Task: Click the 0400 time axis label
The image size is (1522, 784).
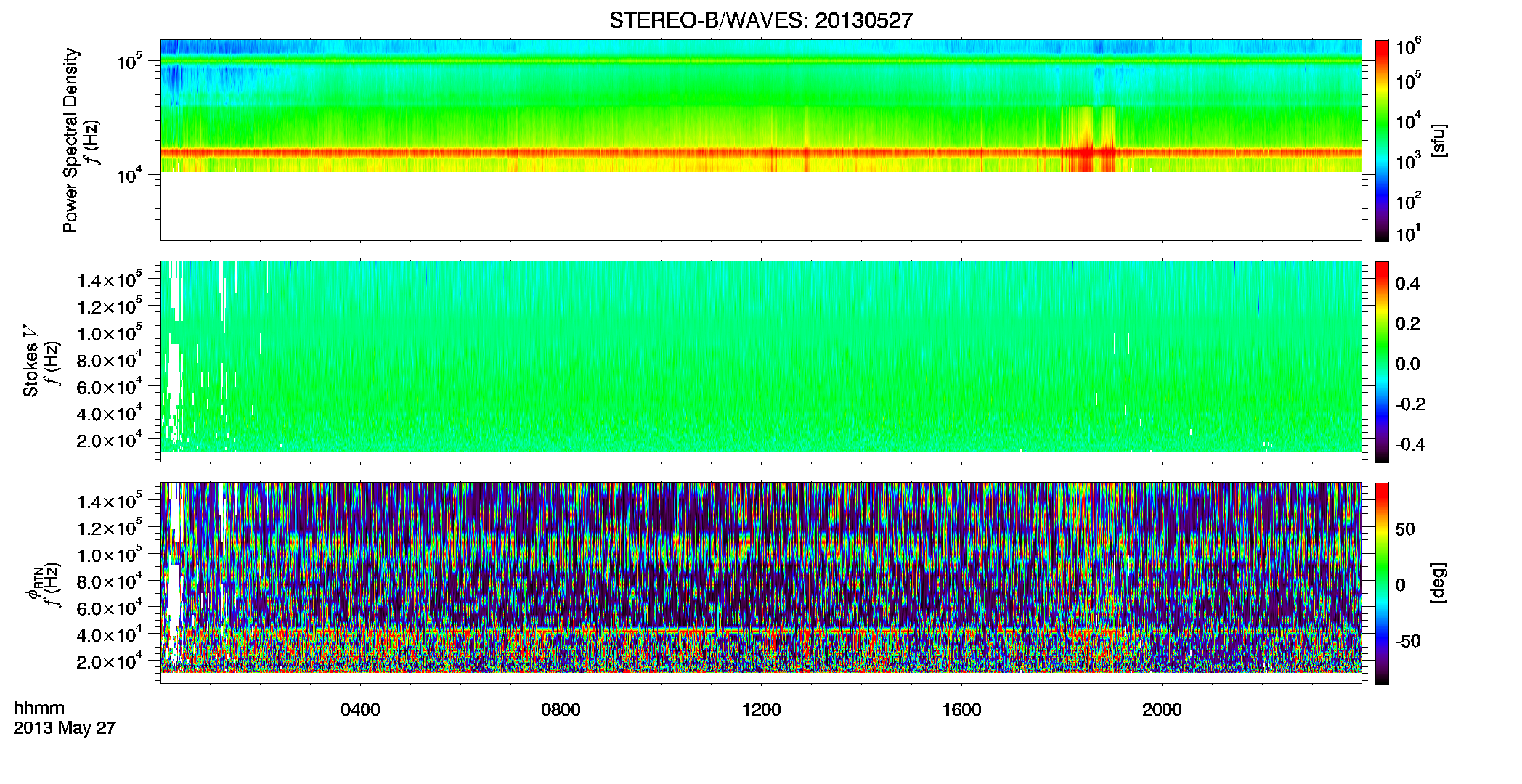Action: 360,710
